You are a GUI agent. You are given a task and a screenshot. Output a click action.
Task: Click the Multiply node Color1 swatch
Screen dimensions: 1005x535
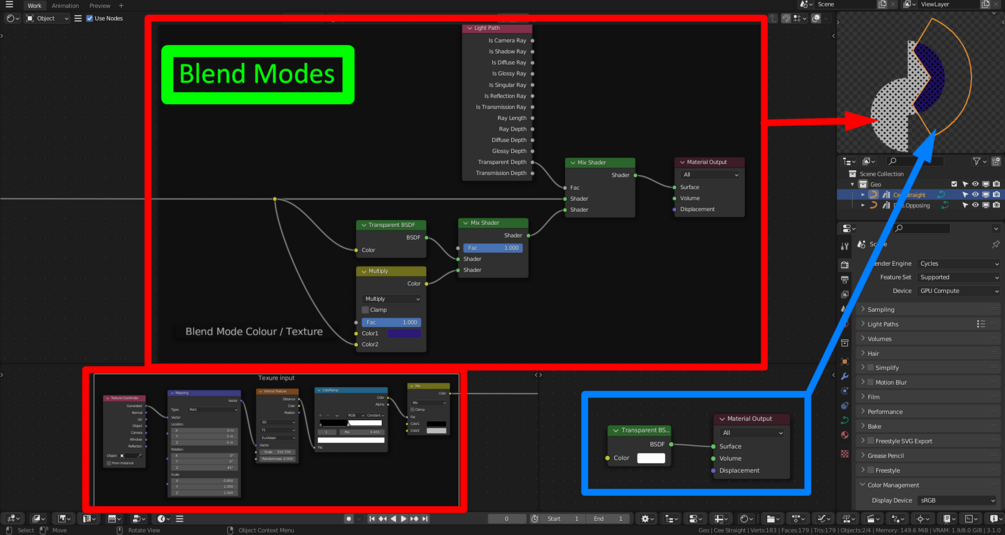click(x=404, y=334)
